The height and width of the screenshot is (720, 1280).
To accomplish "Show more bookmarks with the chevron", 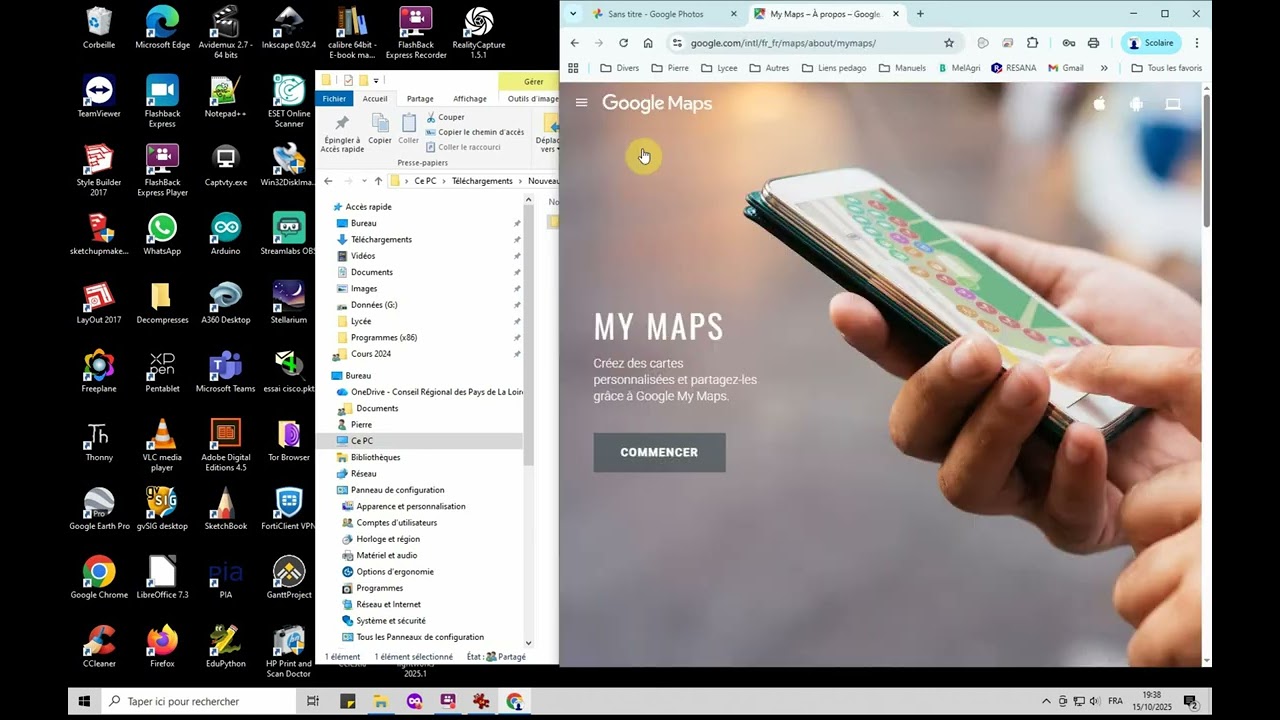I will pos(1104,68).
